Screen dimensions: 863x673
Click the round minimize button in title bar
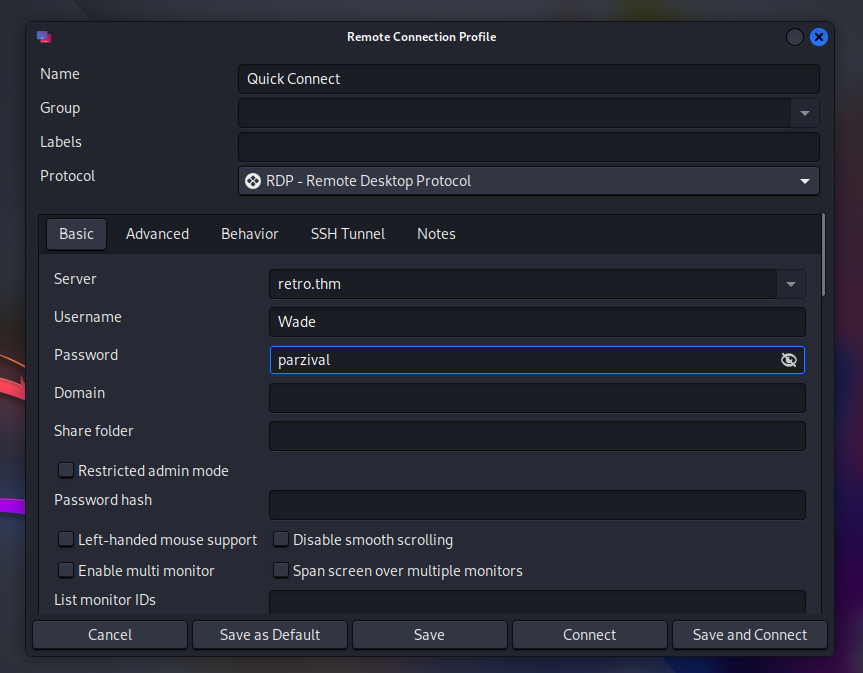pyautogui.click(x=795, y=37)
